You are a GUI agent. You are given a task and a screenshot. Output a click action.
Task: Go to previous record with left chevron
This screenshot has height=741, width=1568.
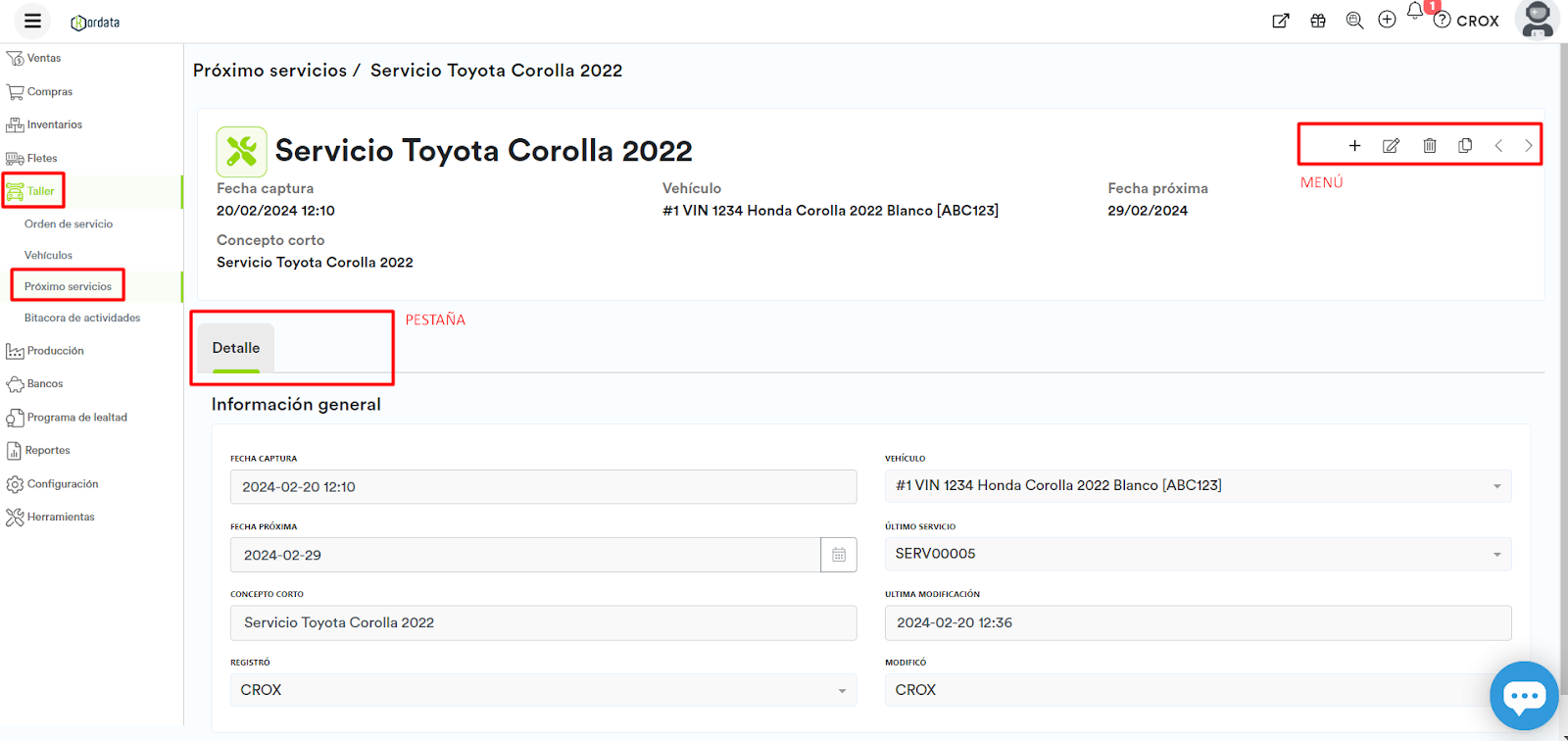(x=1498, y=146)
